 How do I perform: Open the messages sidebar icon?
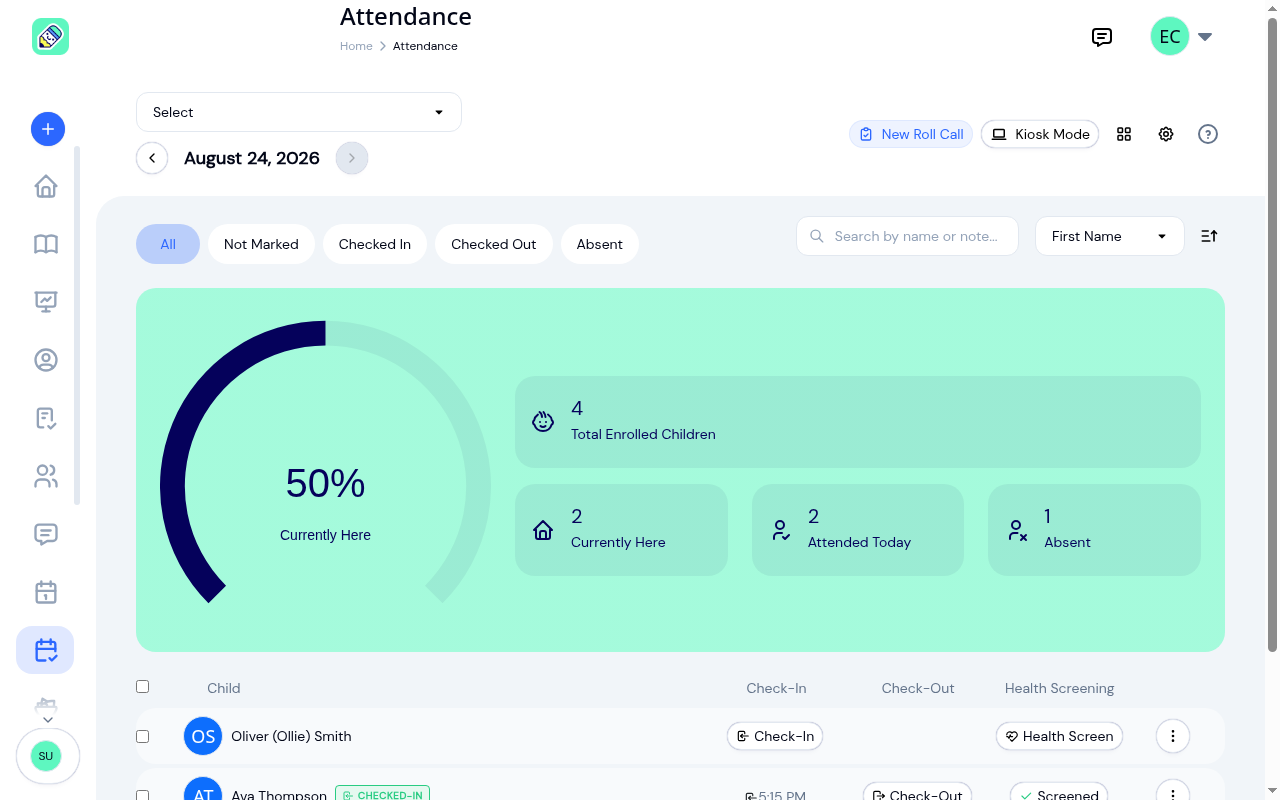click(x=46, y=534)
